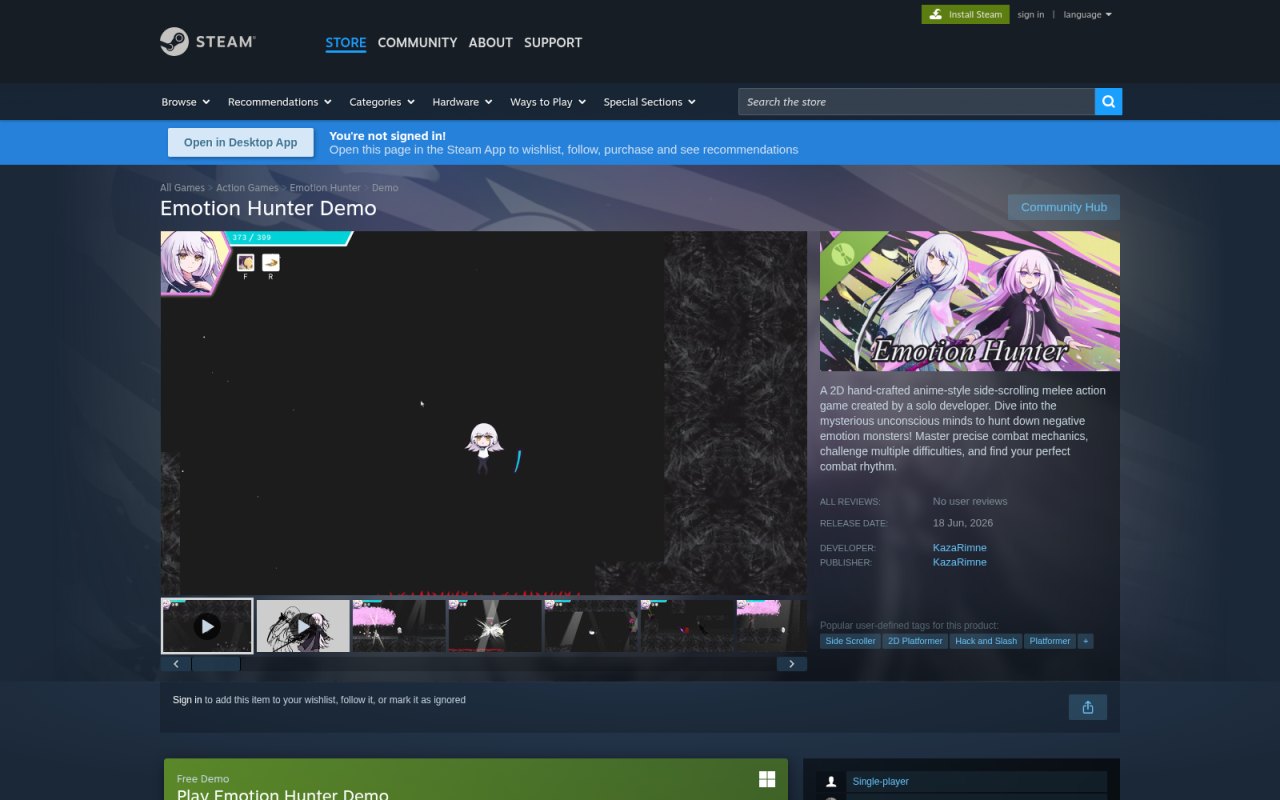Click the Windows platform icon

[x=767, y=779]
